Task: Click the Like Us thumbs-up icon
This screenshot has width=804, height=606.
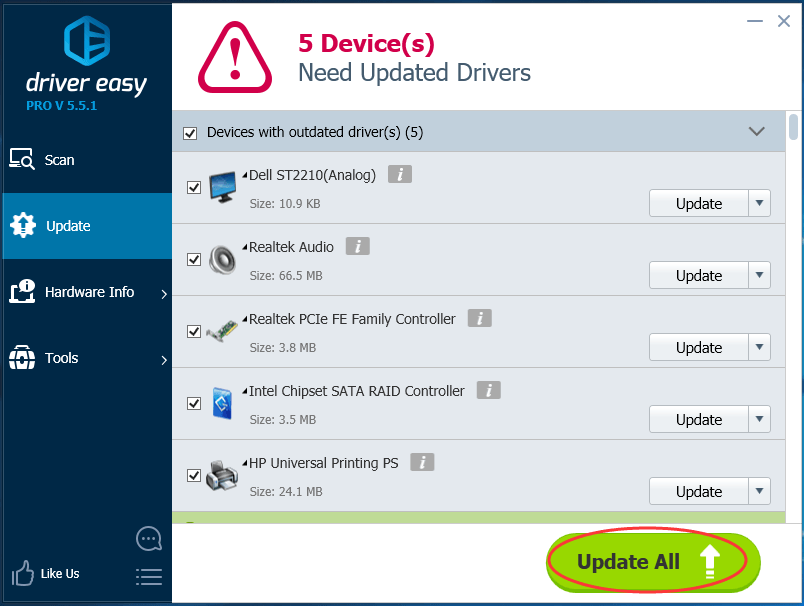Action: pos(23,573)
